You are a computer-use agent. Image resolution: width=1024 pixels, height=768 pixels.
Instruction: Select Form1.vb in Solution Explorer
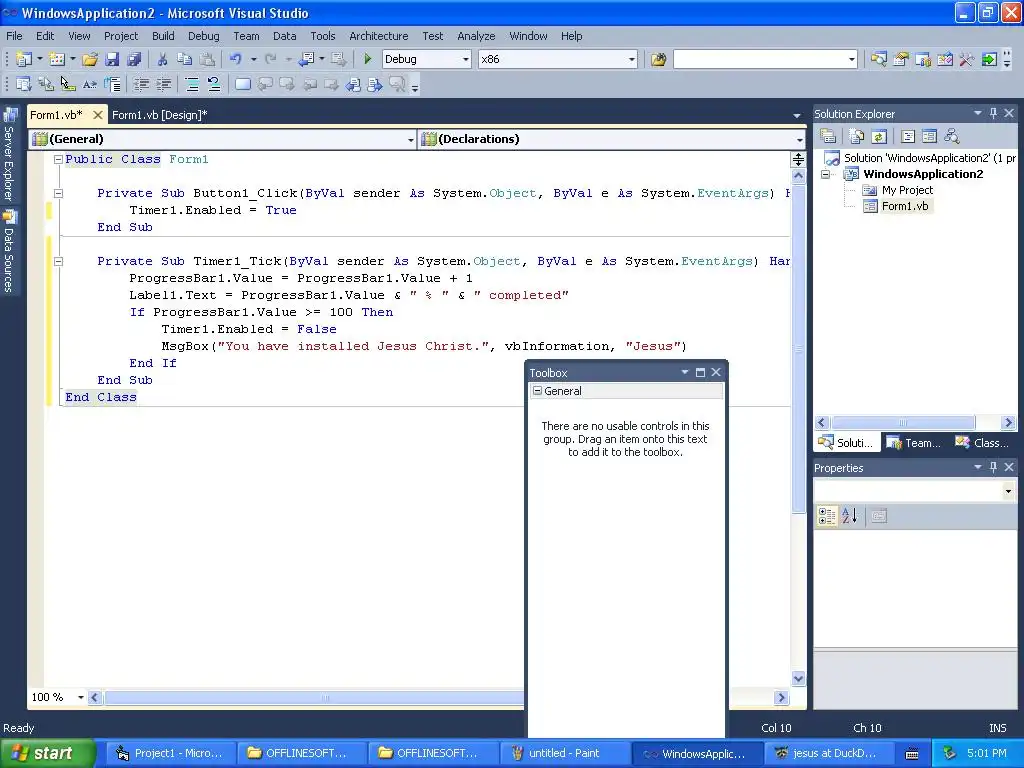tap(904, 206)
